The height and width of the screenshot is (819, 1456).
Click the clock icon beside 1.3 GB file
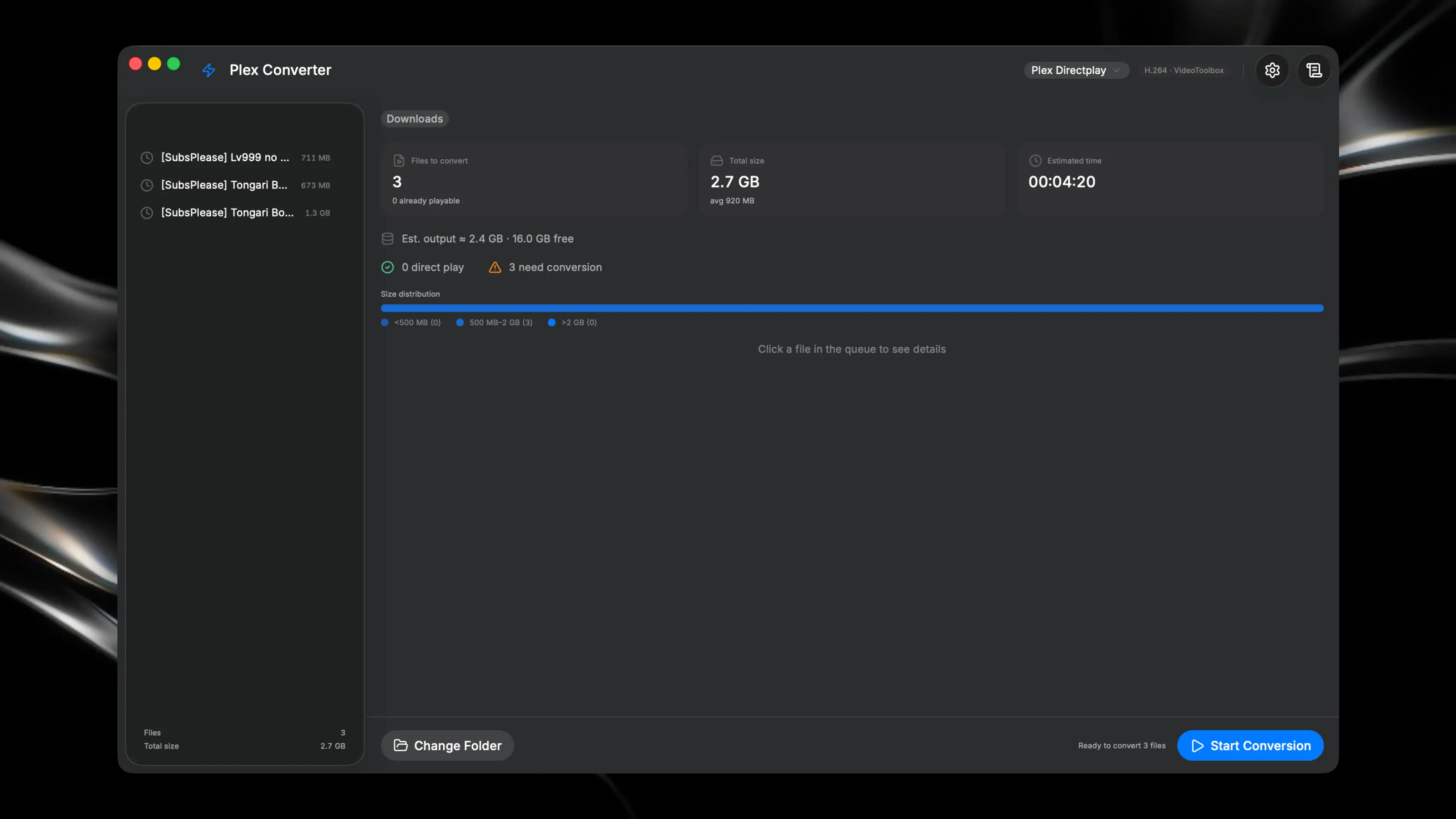click(x=147, y=213)
